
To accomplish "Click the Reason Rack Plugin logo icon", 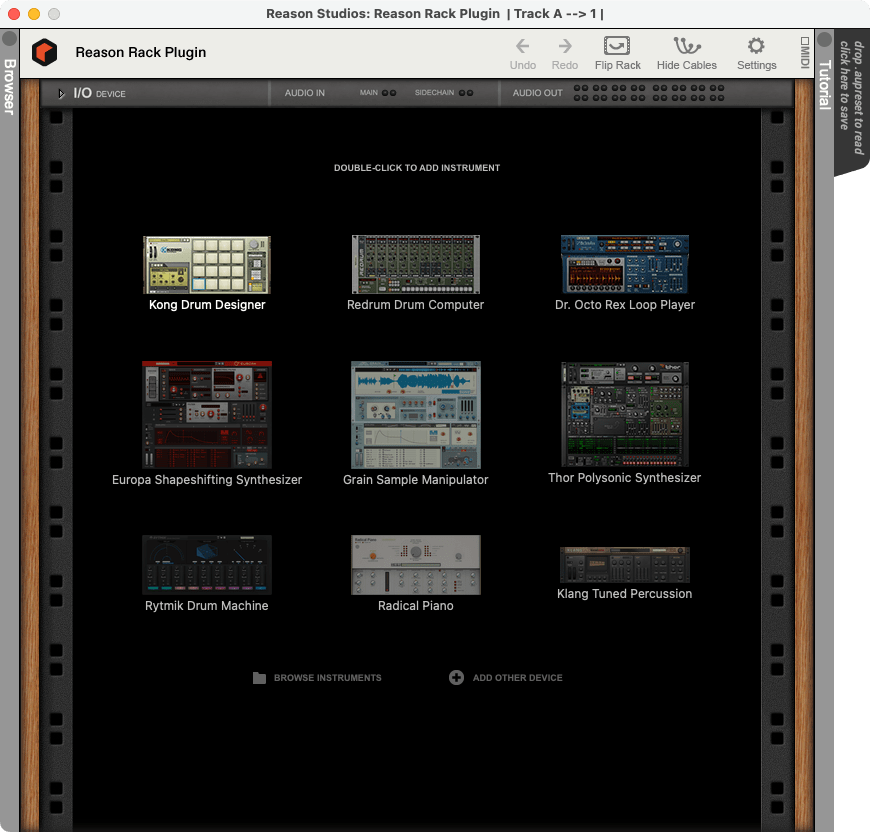I will 43,52.
